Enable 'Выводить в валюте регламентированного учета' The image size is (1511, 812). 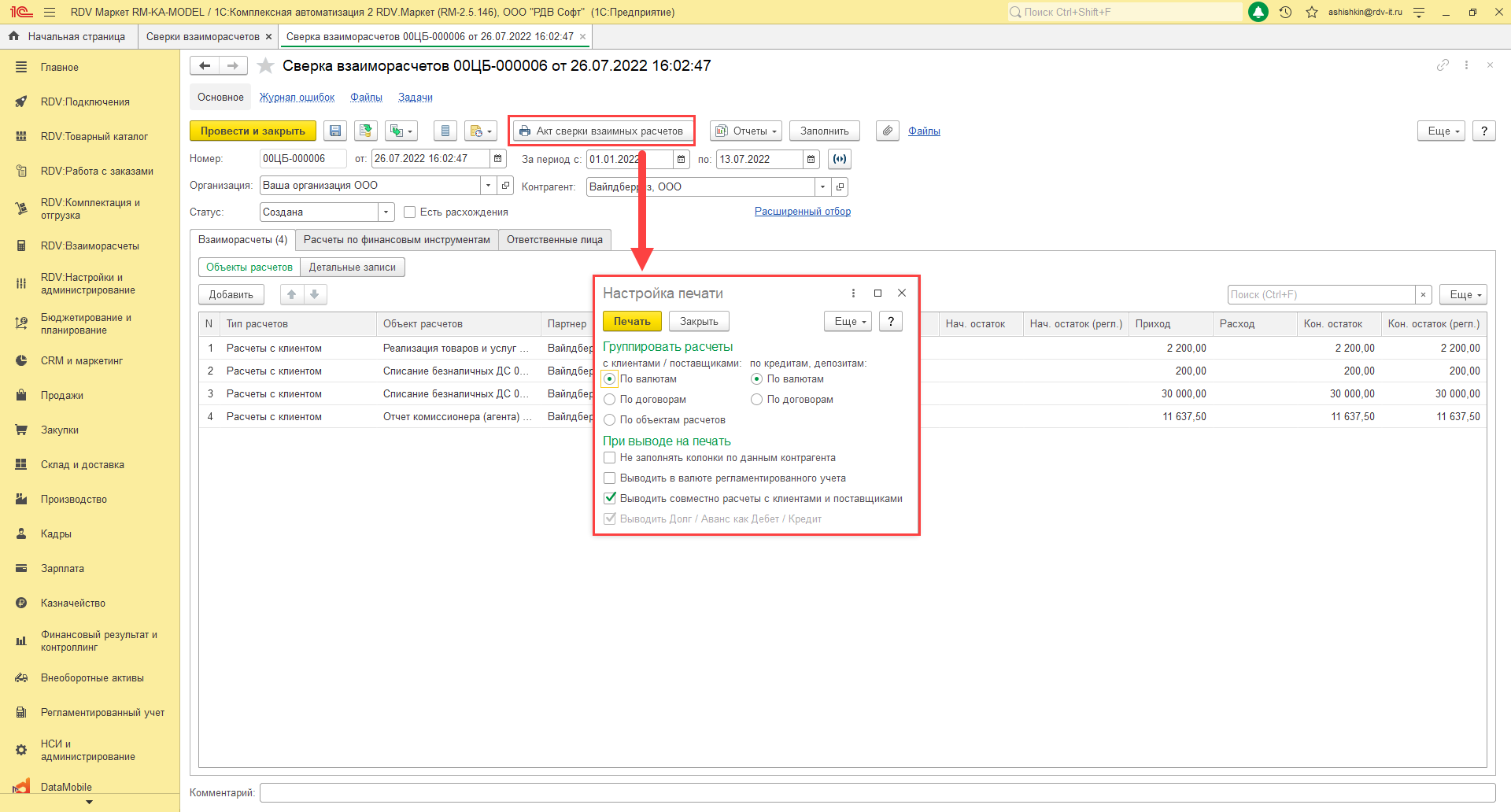coord(609,478)
